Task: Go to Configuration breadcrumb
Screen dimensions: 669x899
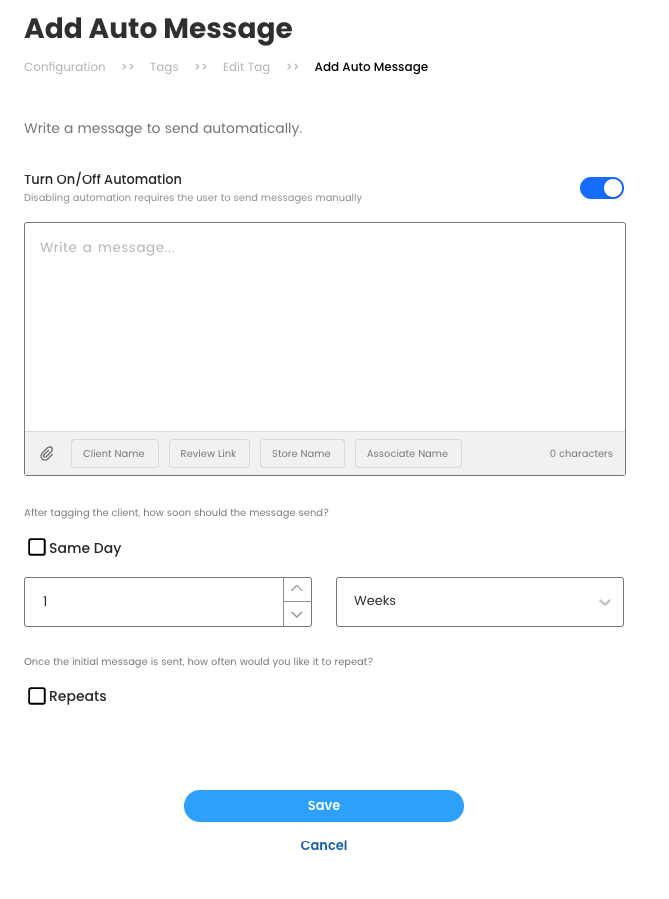Action: click(65, 67)
